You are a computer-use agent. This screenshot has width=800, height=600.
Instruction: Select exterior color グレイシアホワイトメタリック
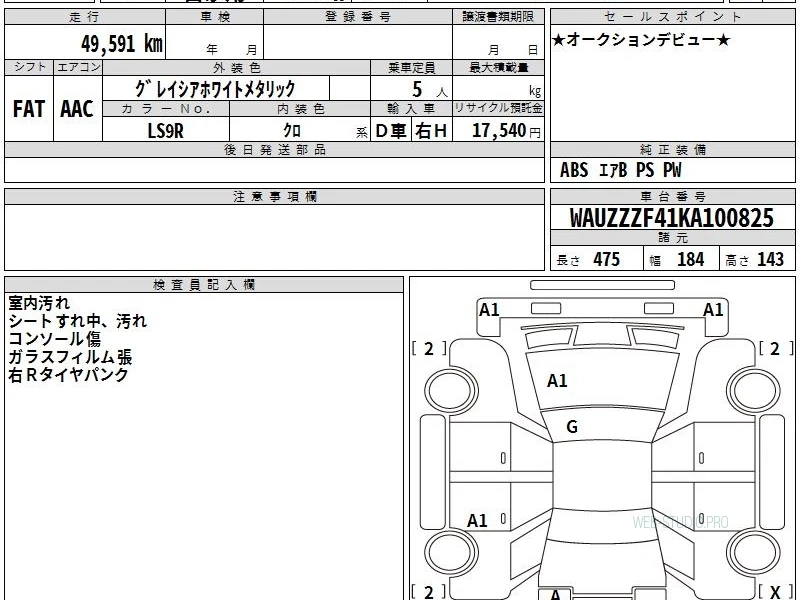tap(215, 89)
